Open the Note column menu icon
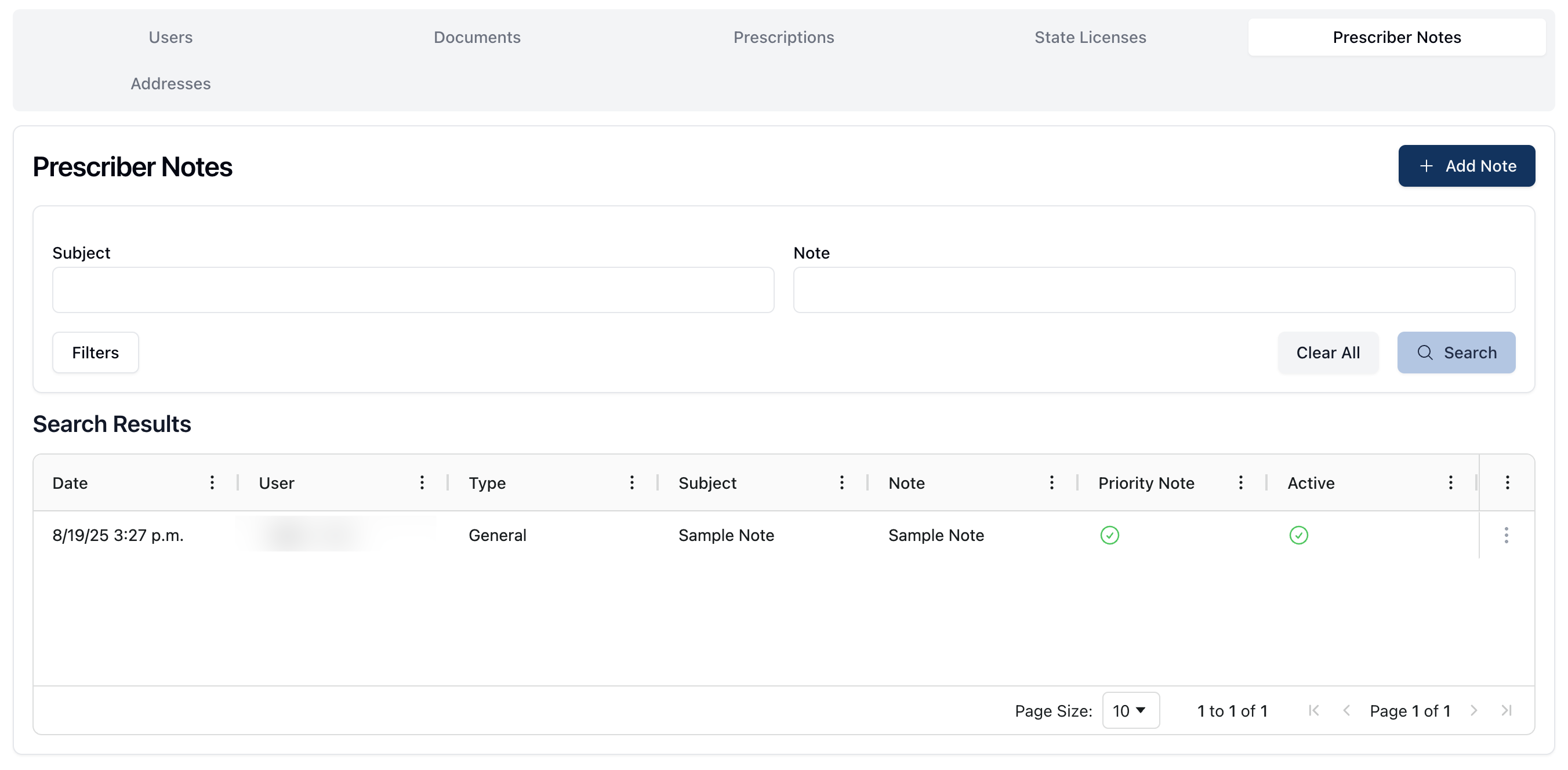Viewport: 1568px width, 770px height. click(x=1052, y=482)
